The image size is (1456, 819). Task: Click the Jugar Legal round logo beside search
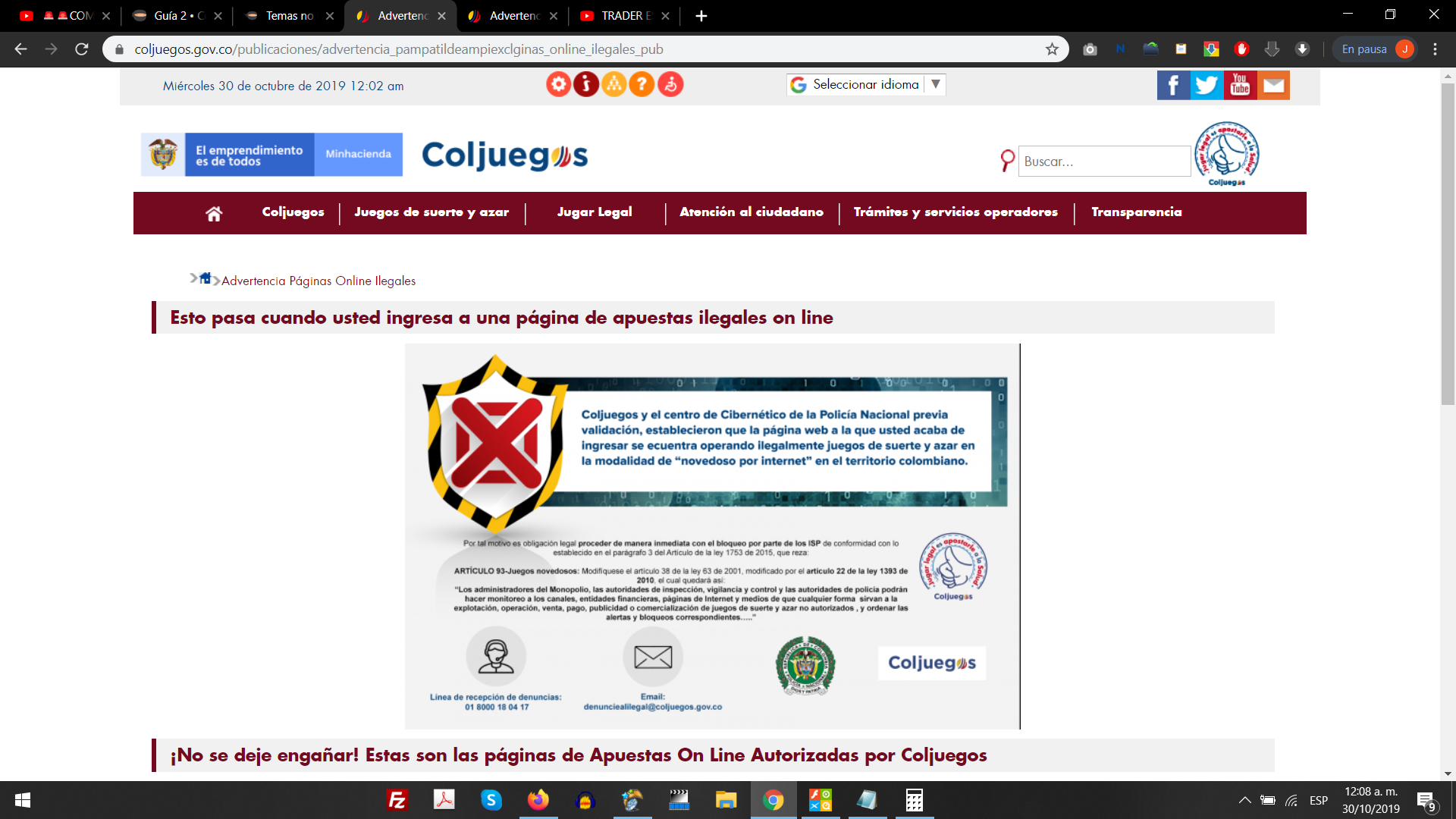pos(1226,153)
